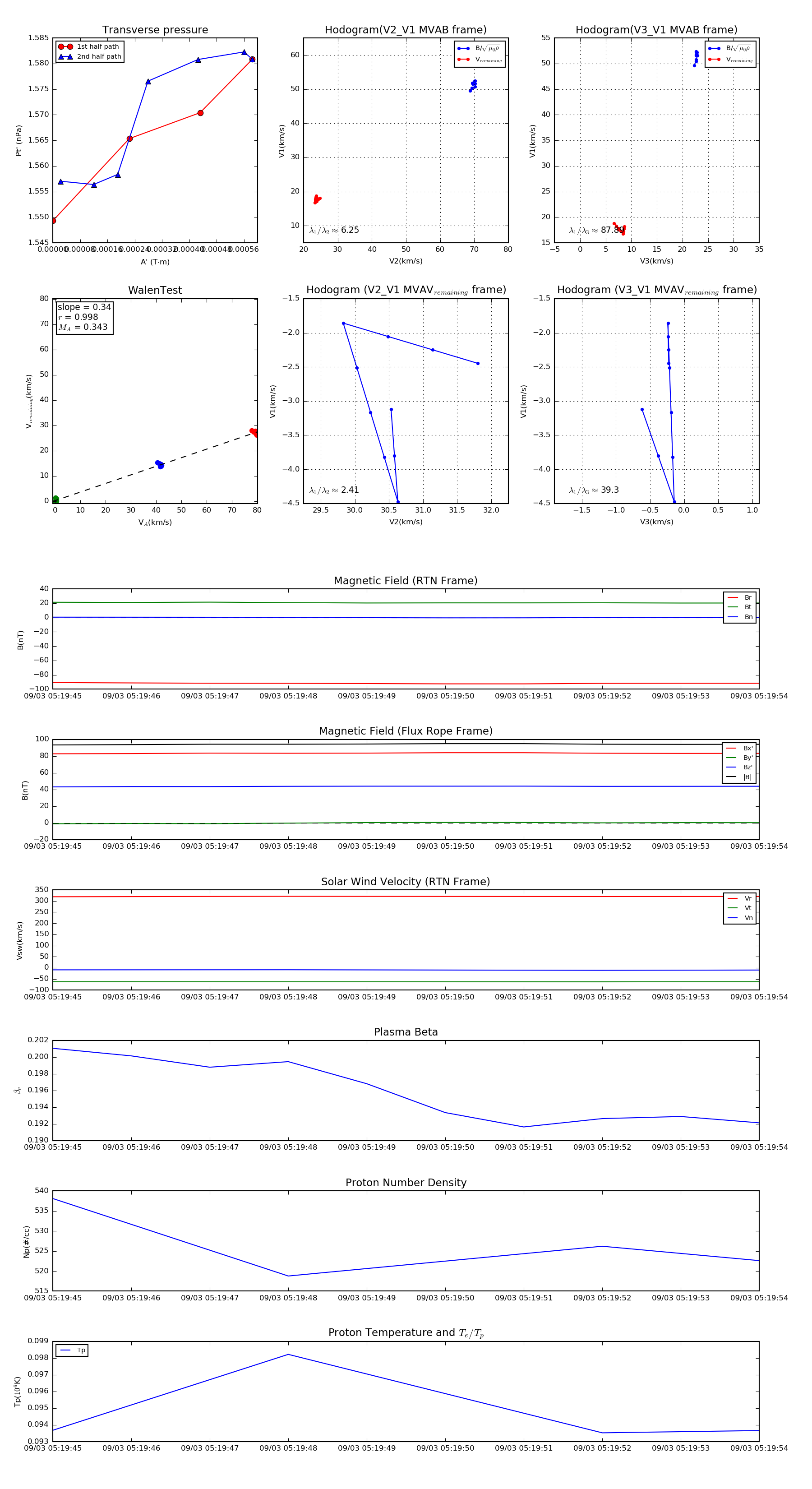Click the A' (T·m) x-axis label
This screenshot has width=812, height=1489.
[155, 262]
